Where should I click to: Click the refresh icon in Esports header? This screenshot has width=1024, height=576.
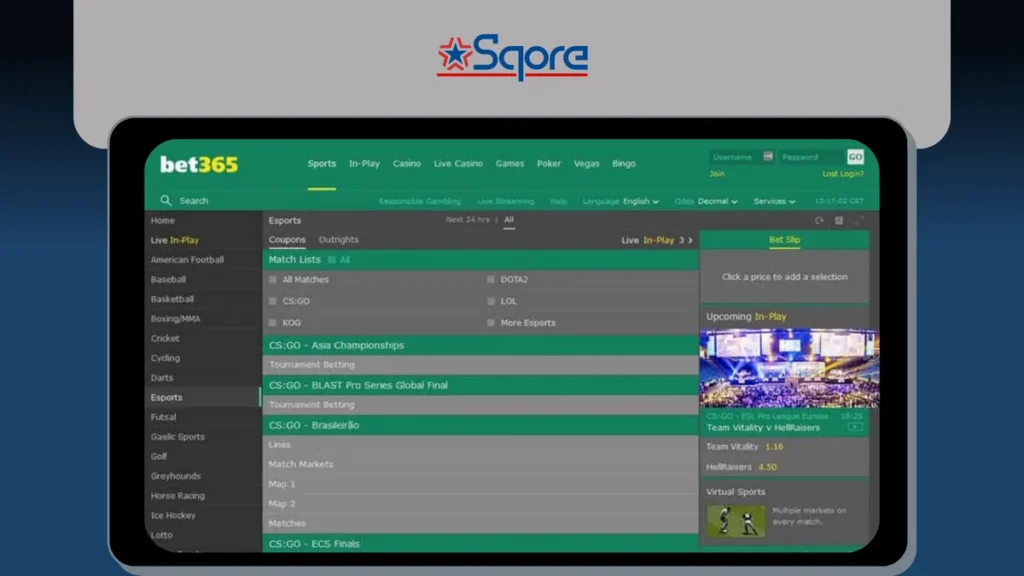point(819,221)
